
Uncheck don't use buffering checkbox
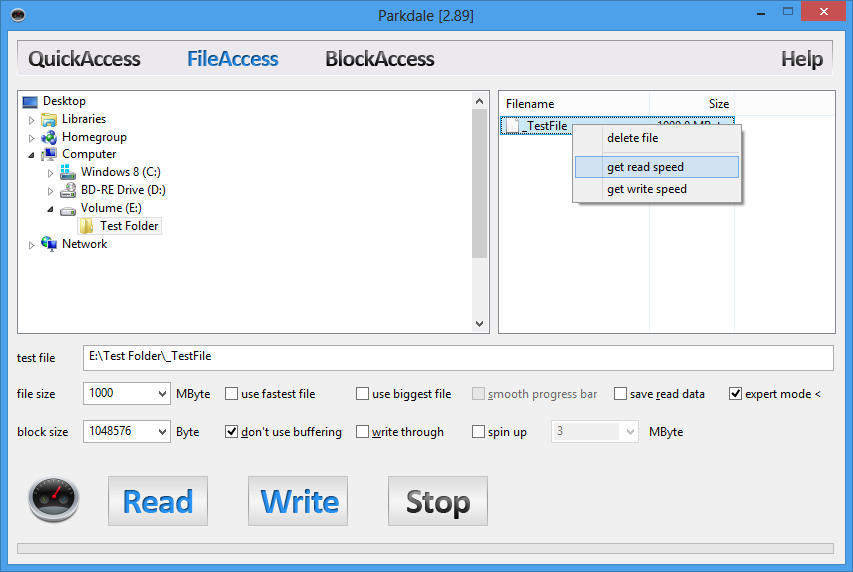(231, 432)
